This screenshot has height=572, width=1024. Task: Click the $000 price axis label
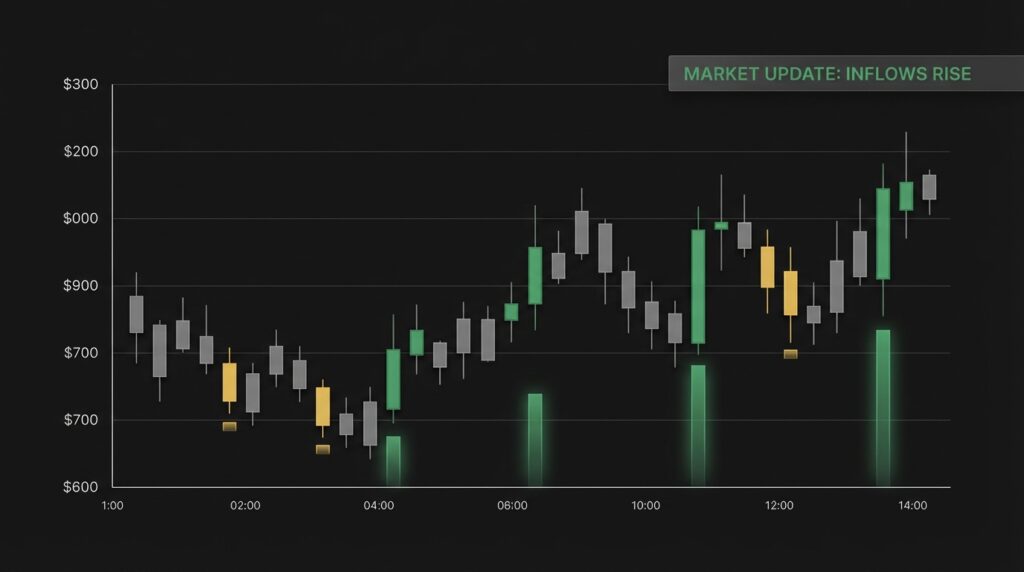pyautogui.click(x=80, y=219)
